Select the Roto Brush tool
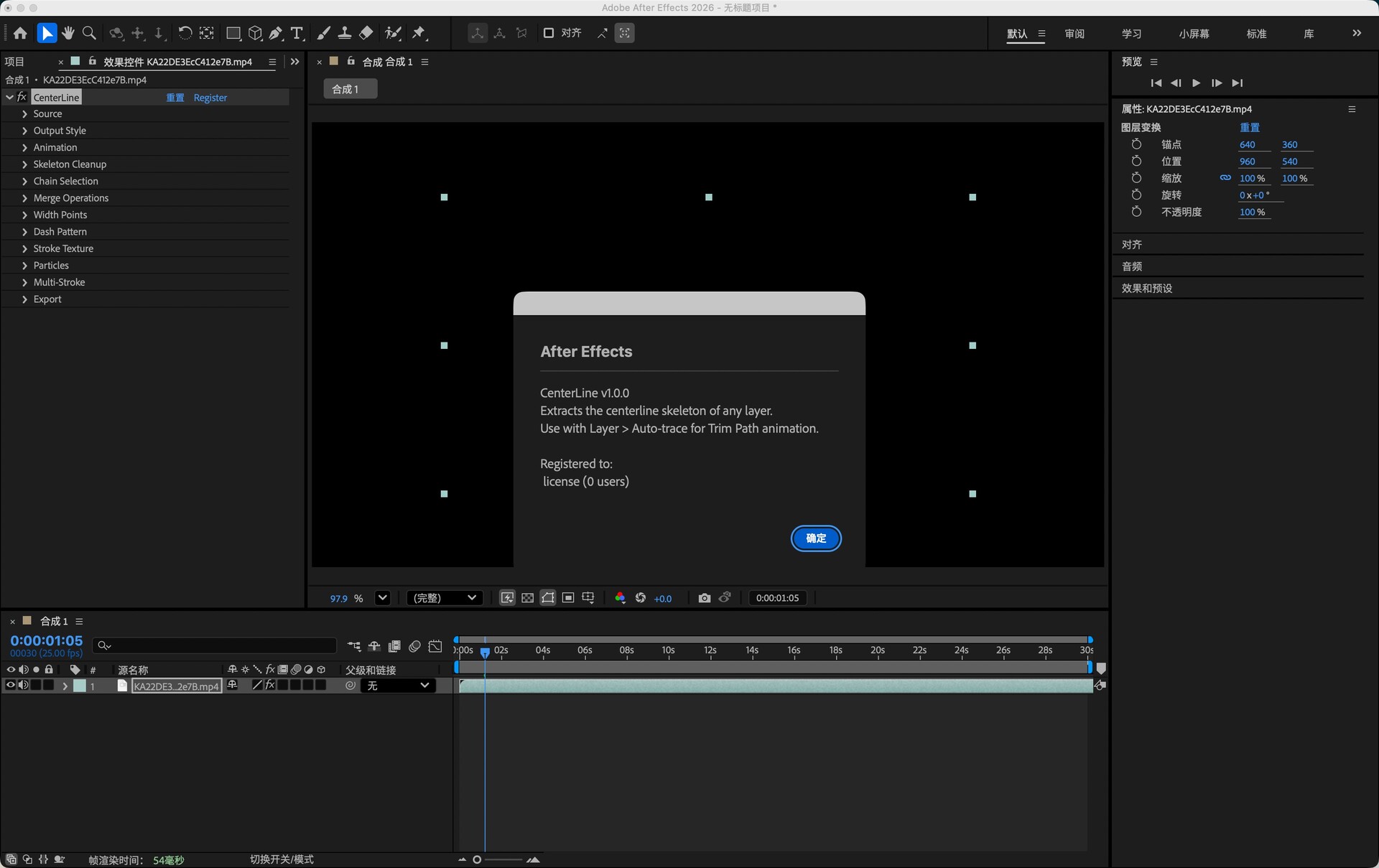Image resolution: width=1379 pixels, height=868 pixels. click(393, 33)
